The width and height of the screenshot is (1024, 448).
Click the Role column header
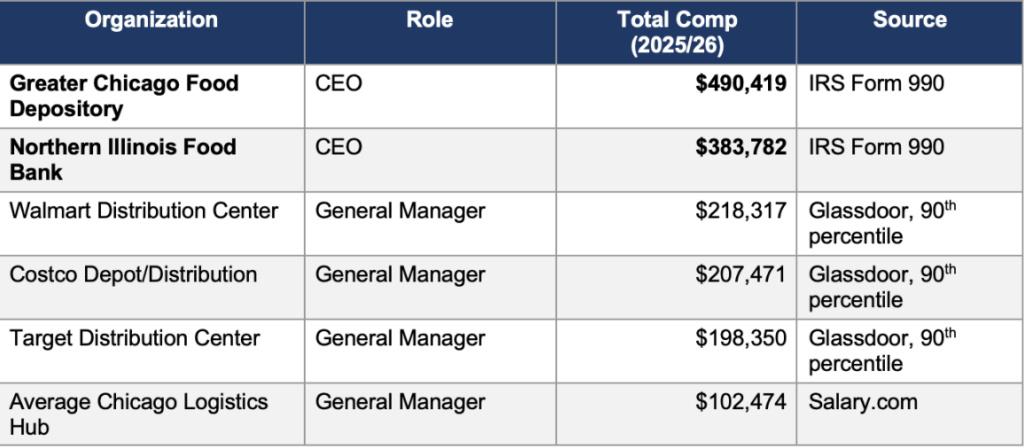tap(430, 20)
